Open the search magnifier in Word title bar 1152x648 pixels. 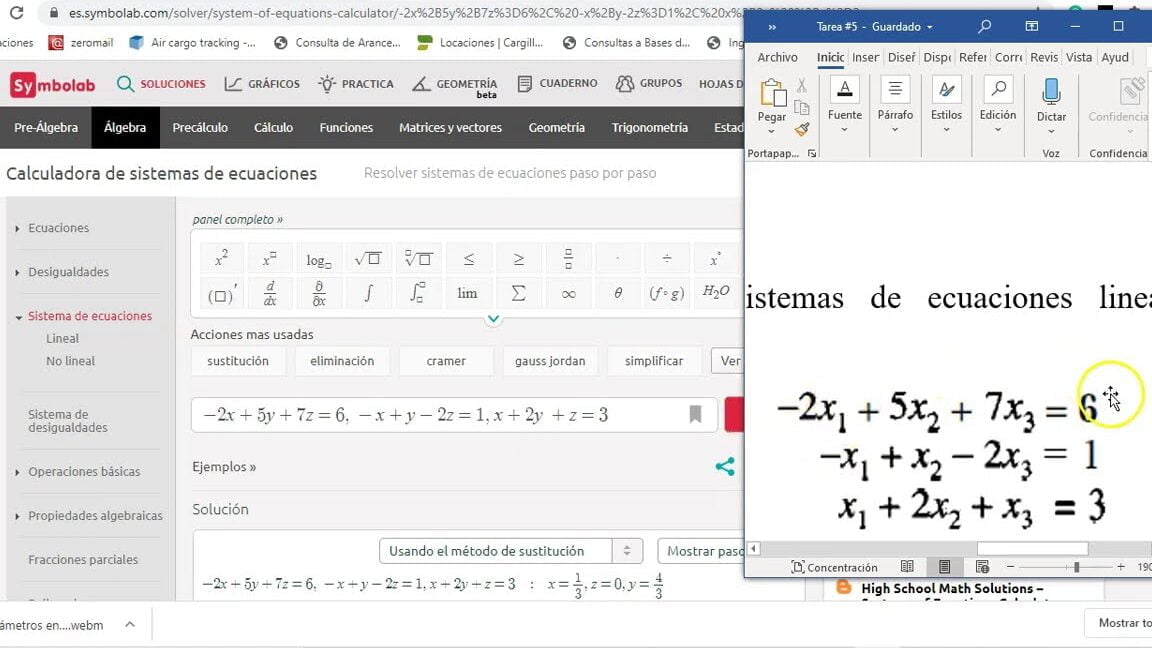[984, 27]
